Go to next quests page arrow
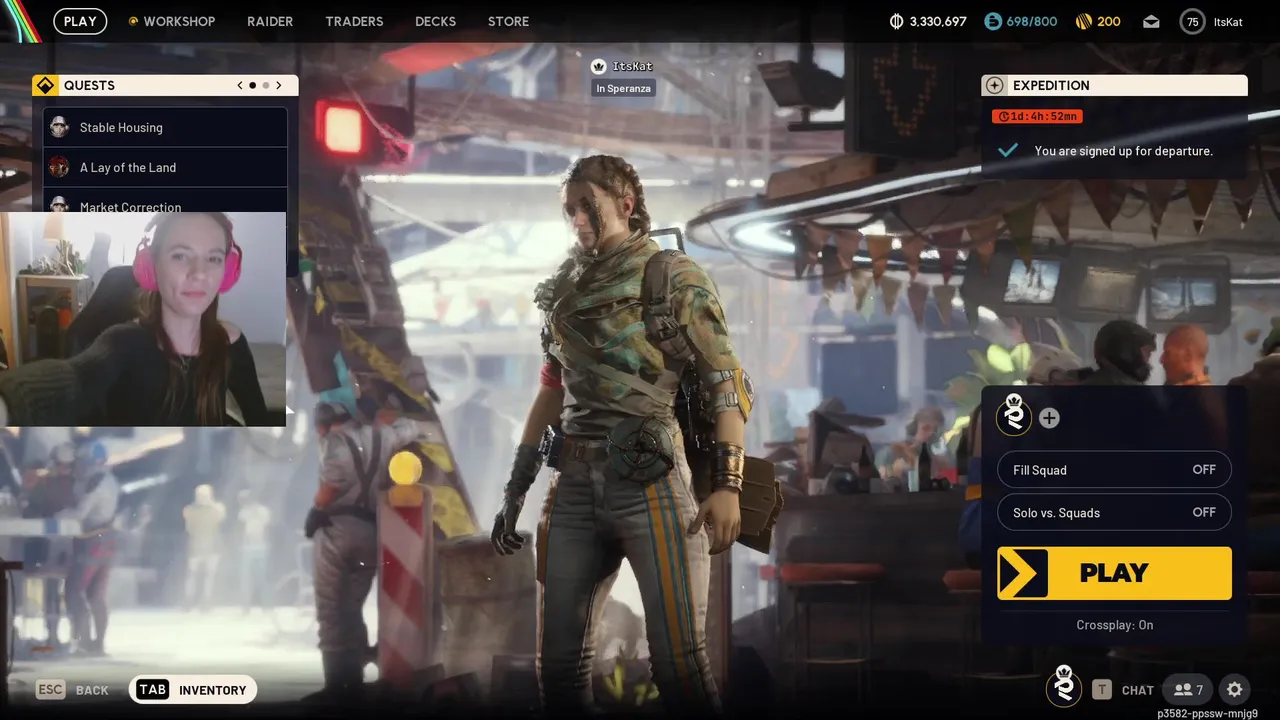 (x=279, y=85)
